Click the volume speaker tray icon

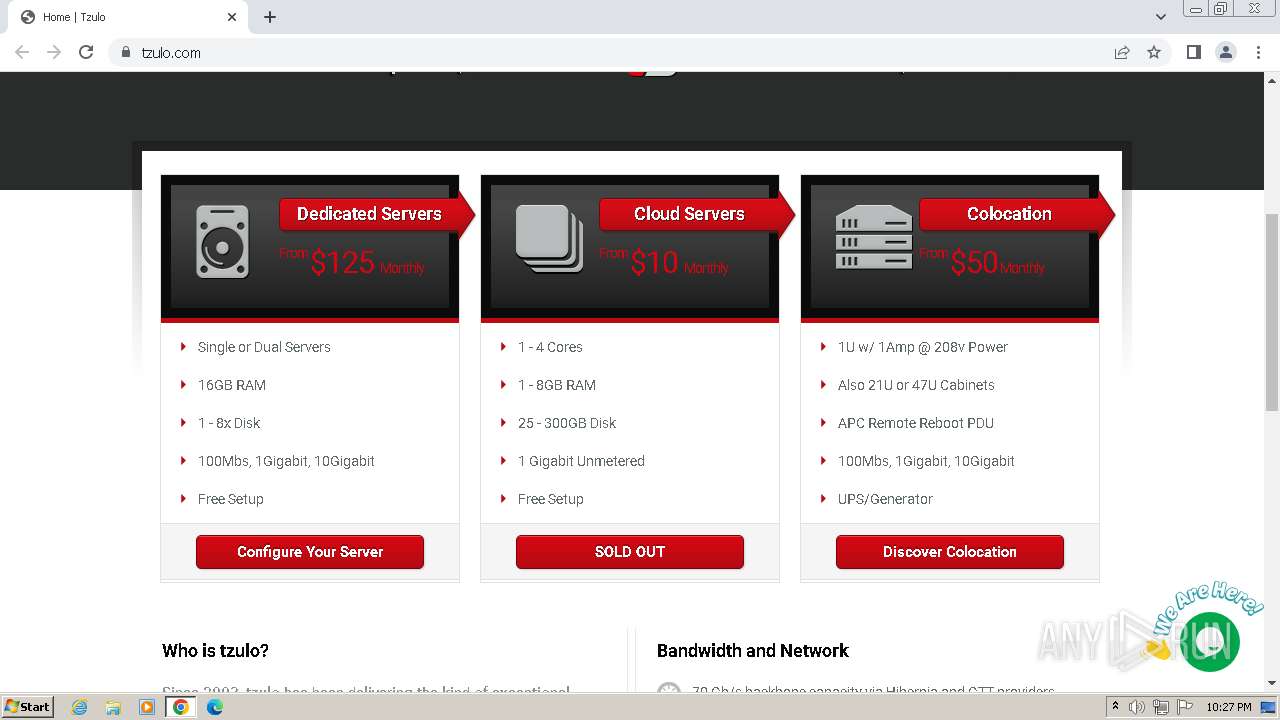point(1137,707)
